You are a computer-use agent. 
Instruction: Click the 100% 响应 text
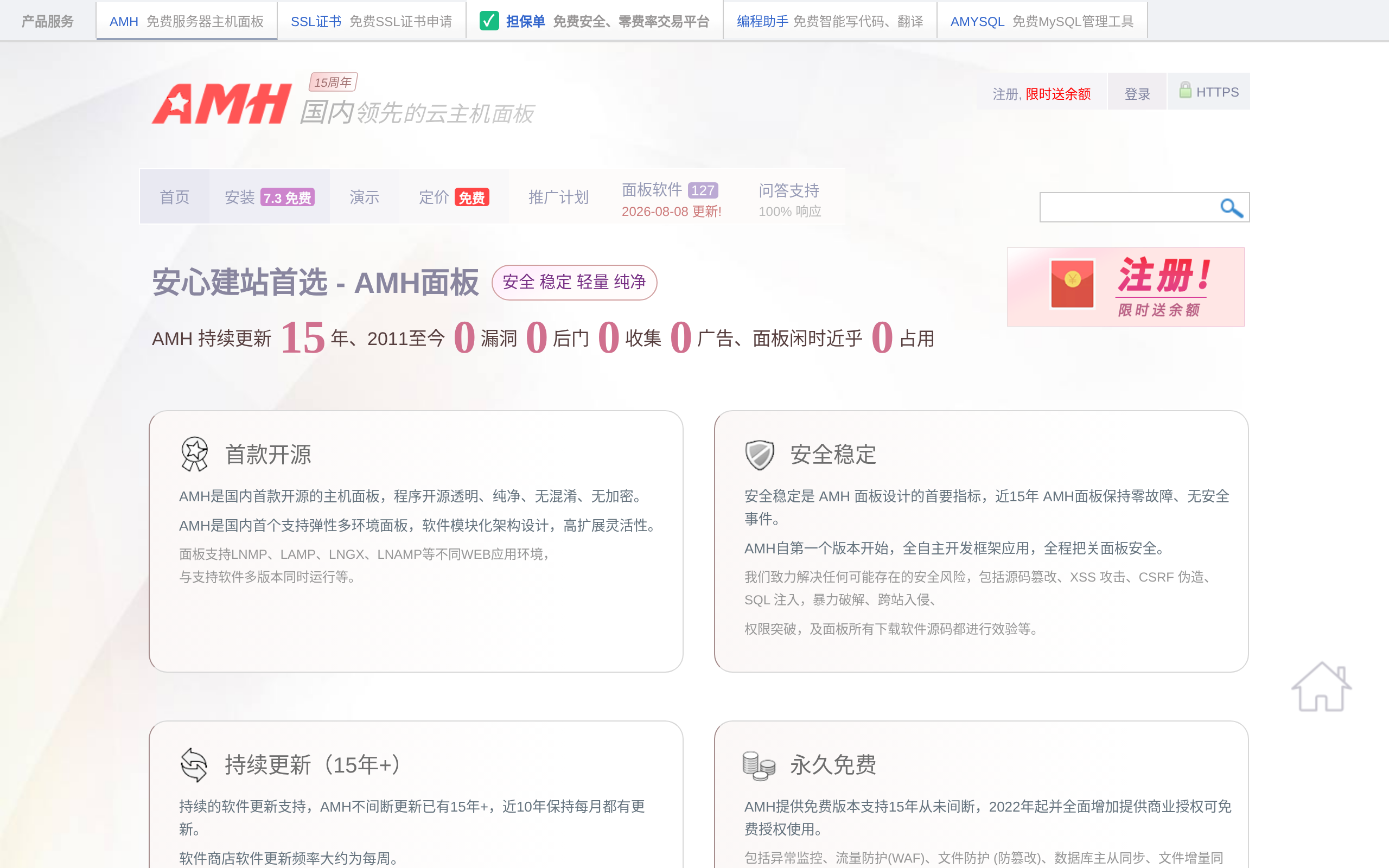coord(790,211)
